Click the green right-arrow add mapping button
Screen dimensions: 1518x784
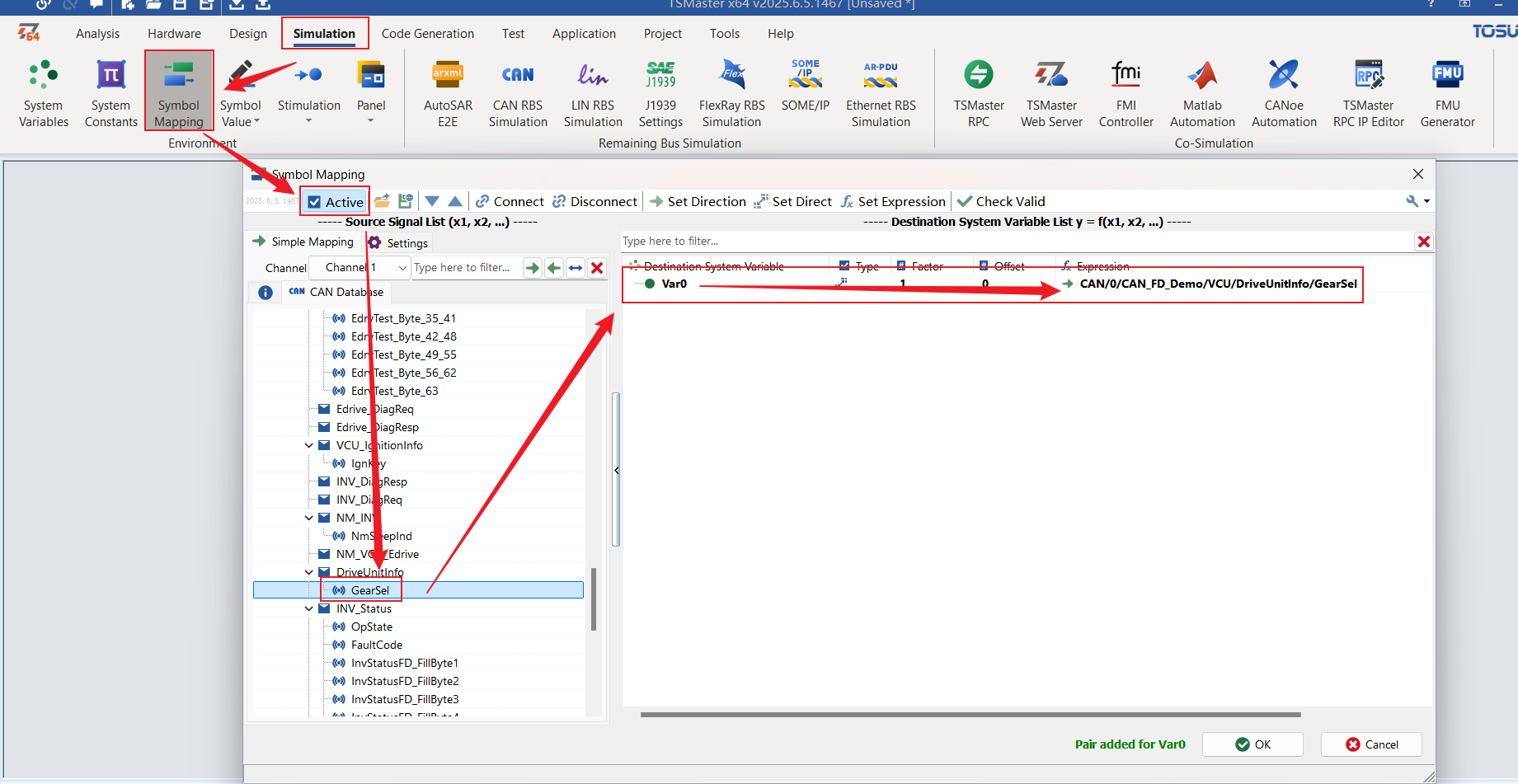pos(533,268)
